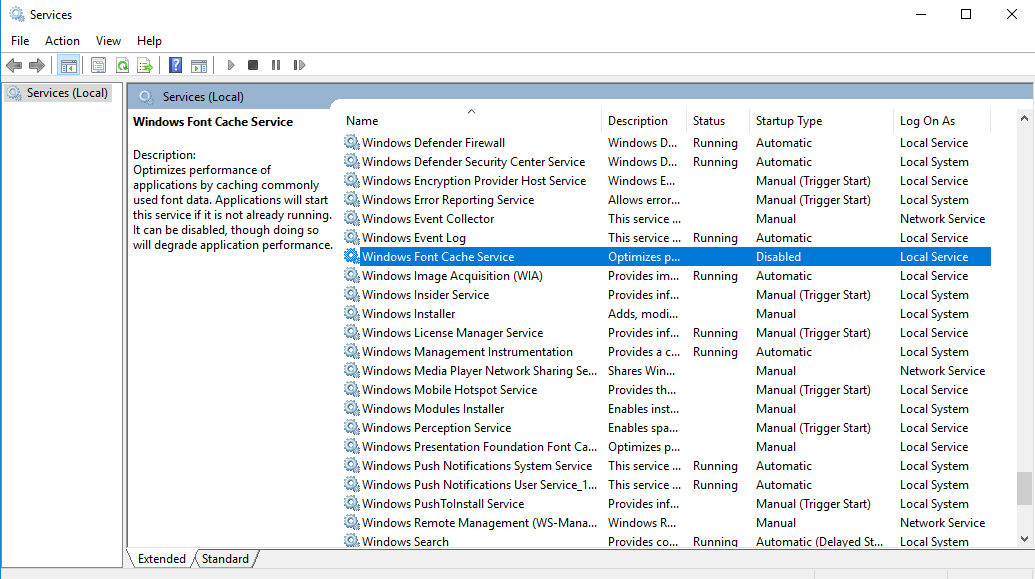This screenshot has height=579, width=1035.
Task: Click Network Service cell for Windows Event Collector
Action: point(942,219)
